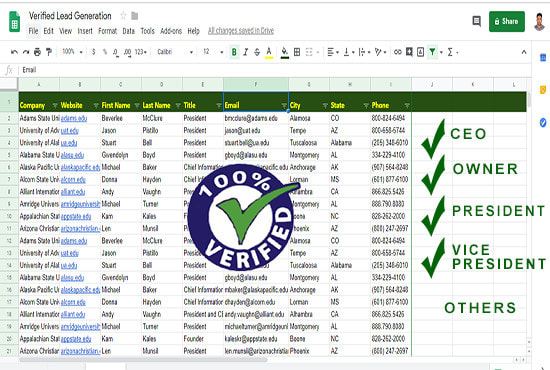
Task: Click the Redo arrow icon
Action: pos(26,52)
